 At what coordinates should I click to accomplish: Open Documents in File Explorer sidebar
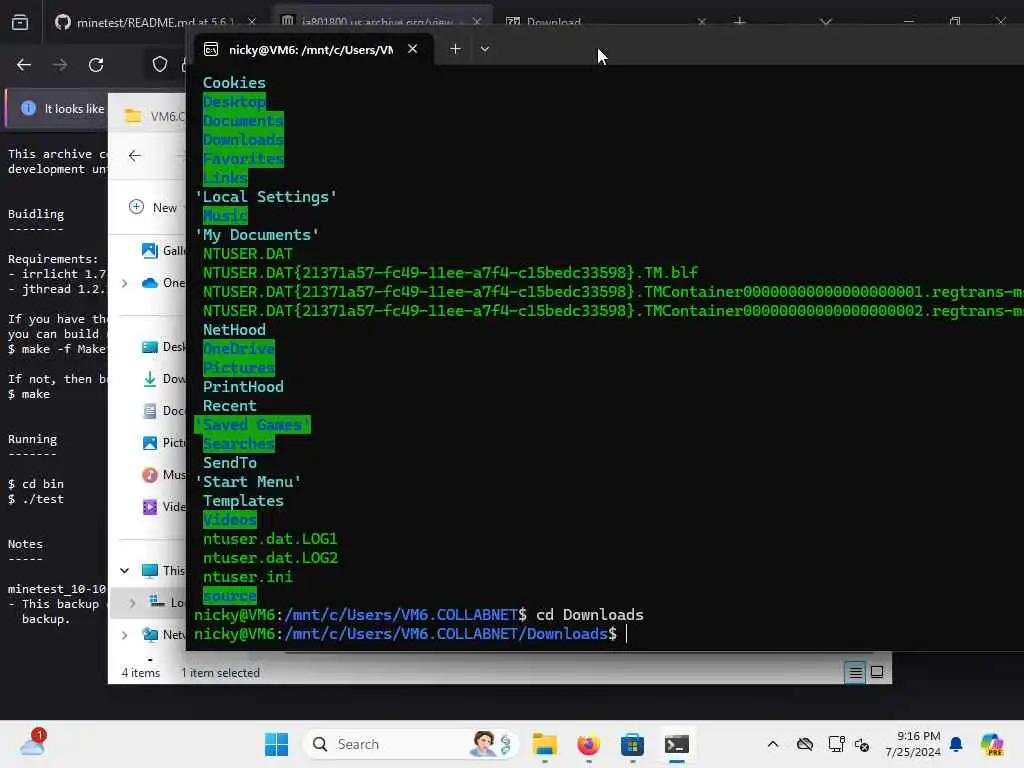coord(163,411)
